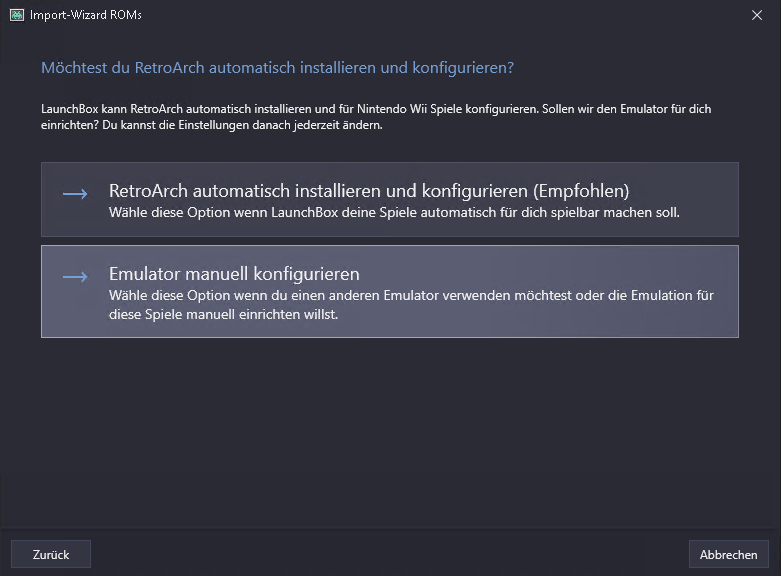This screenshot has width=781, height=576.
Task: Click the intro line starting "LaunchBox kann RetroArch"
Action: [375, 109]
